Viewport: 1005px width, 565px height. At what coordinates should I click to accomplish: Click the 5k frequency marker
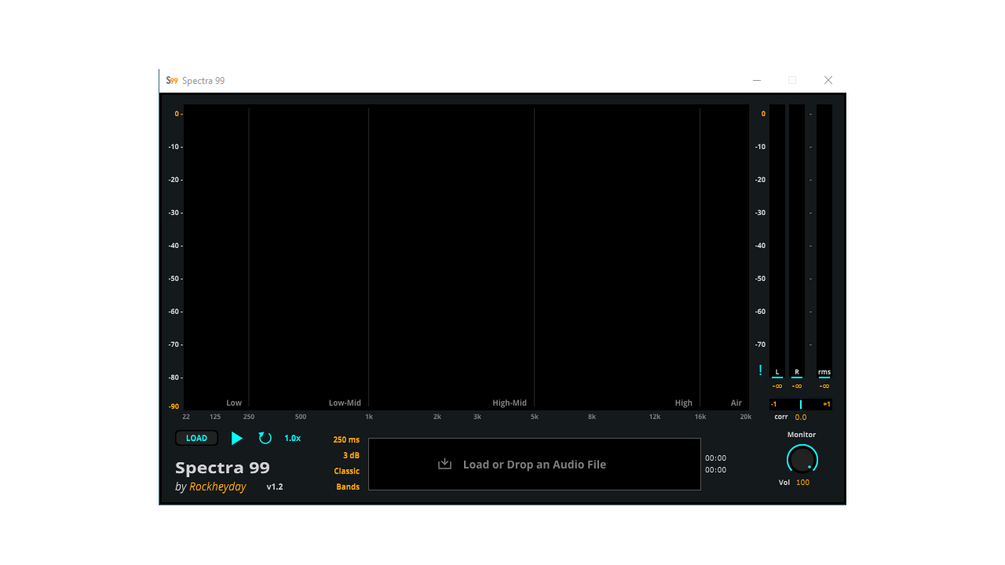[535, 417]
